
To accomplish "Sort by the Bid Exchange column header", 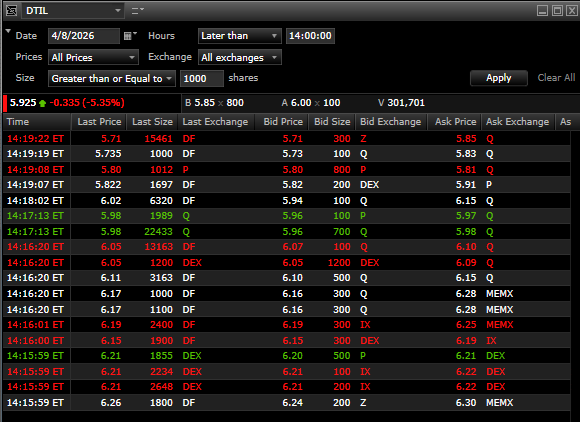I will pyautogui.click(x=391, y=122).
